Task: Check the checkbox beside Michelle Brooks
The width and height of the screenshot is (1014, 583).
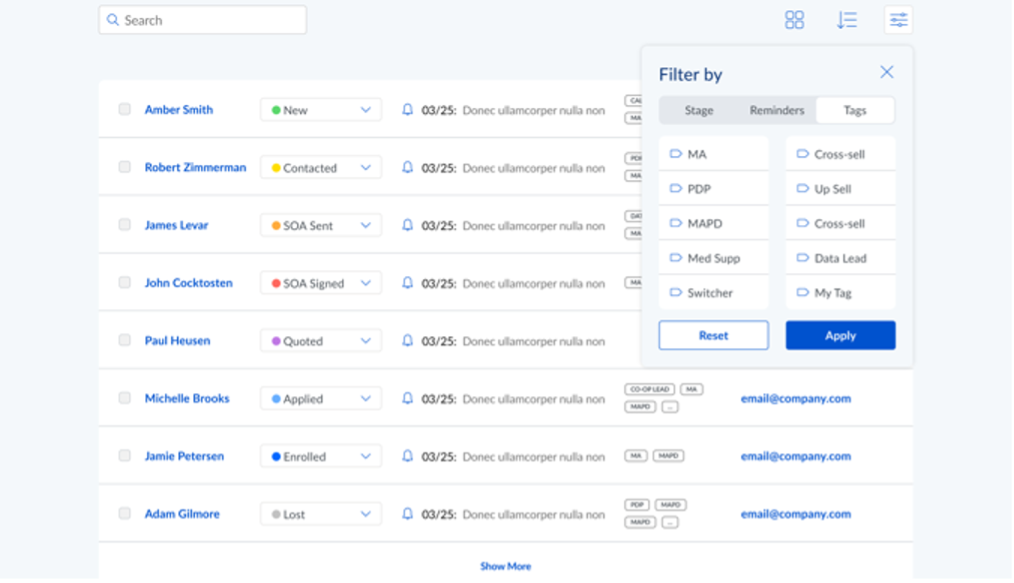Action: [124, 397]
